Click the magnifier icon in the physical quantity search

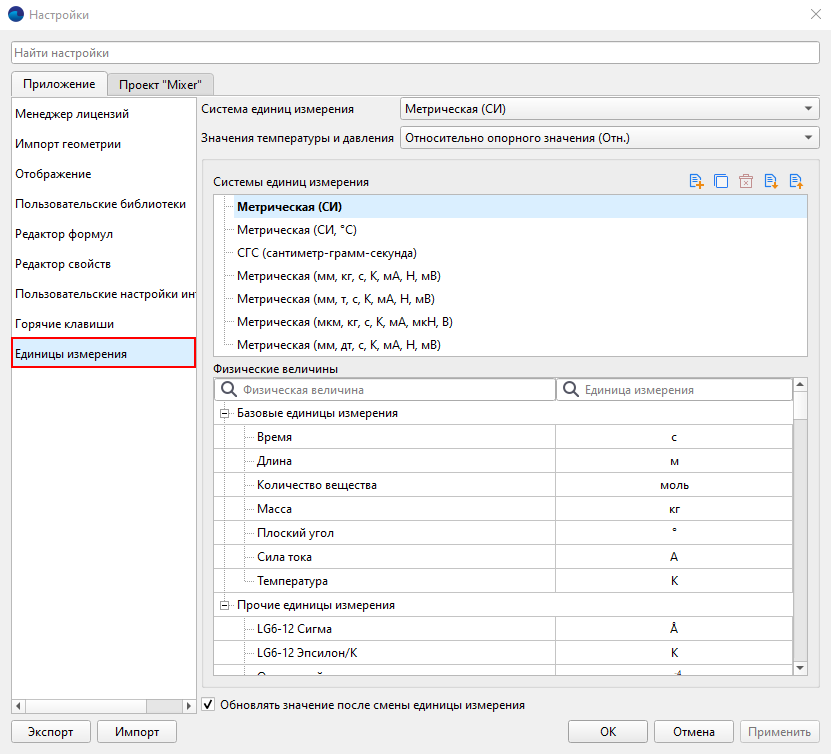[x=229, y=389]
